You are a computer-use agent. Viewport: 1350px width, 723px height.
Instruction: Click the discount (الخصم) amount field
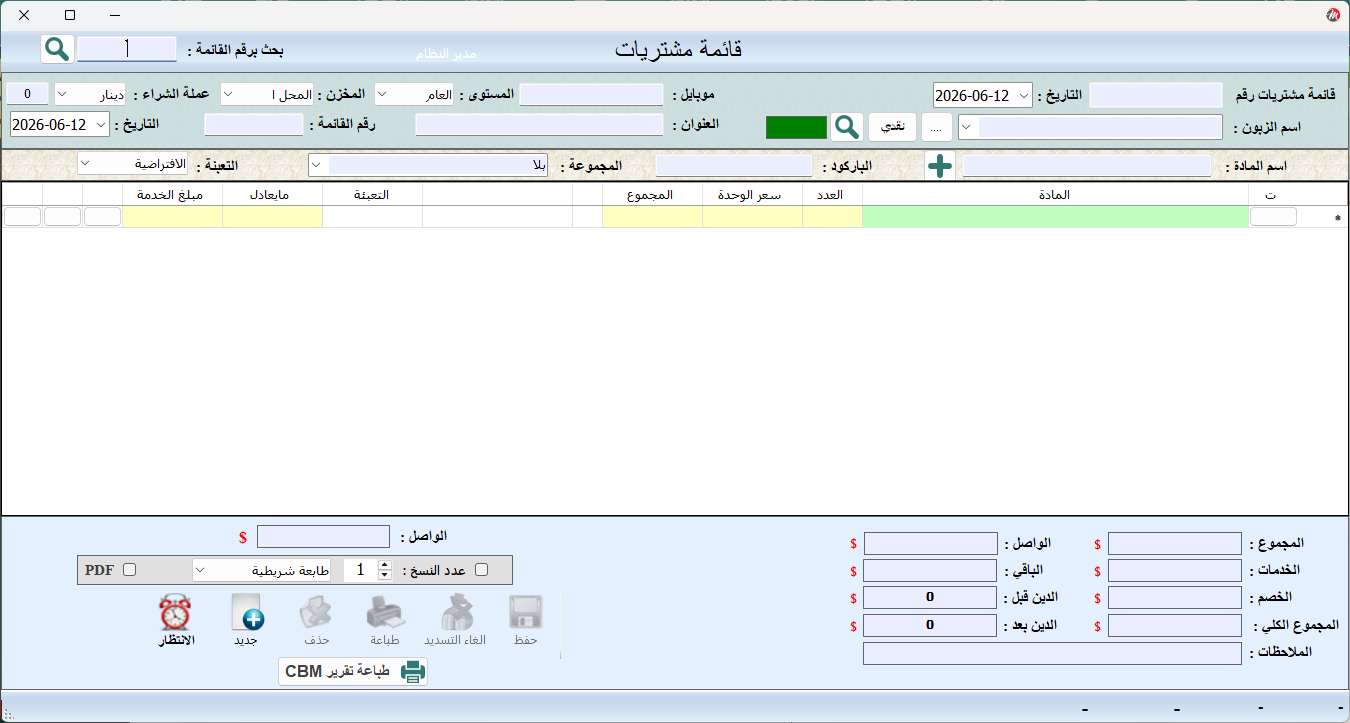1175,598
